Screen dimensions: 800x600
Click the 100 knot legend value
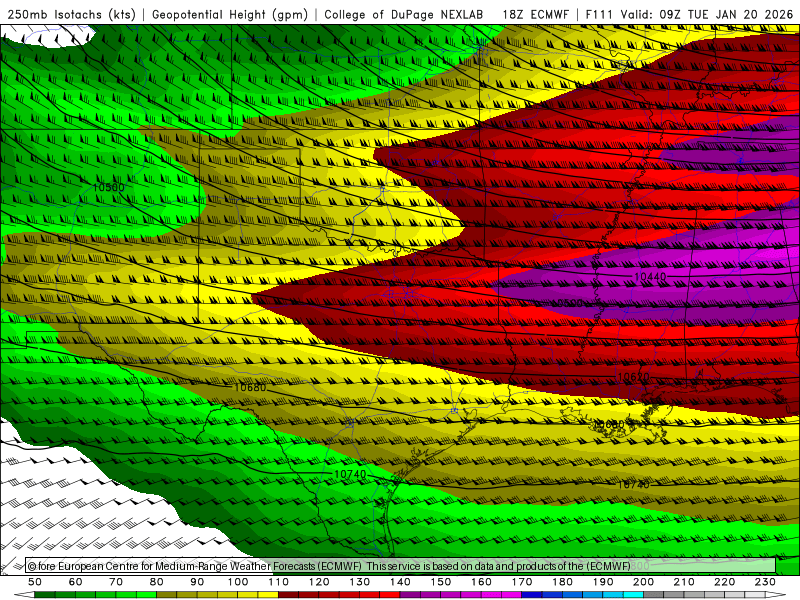point(238,582)
